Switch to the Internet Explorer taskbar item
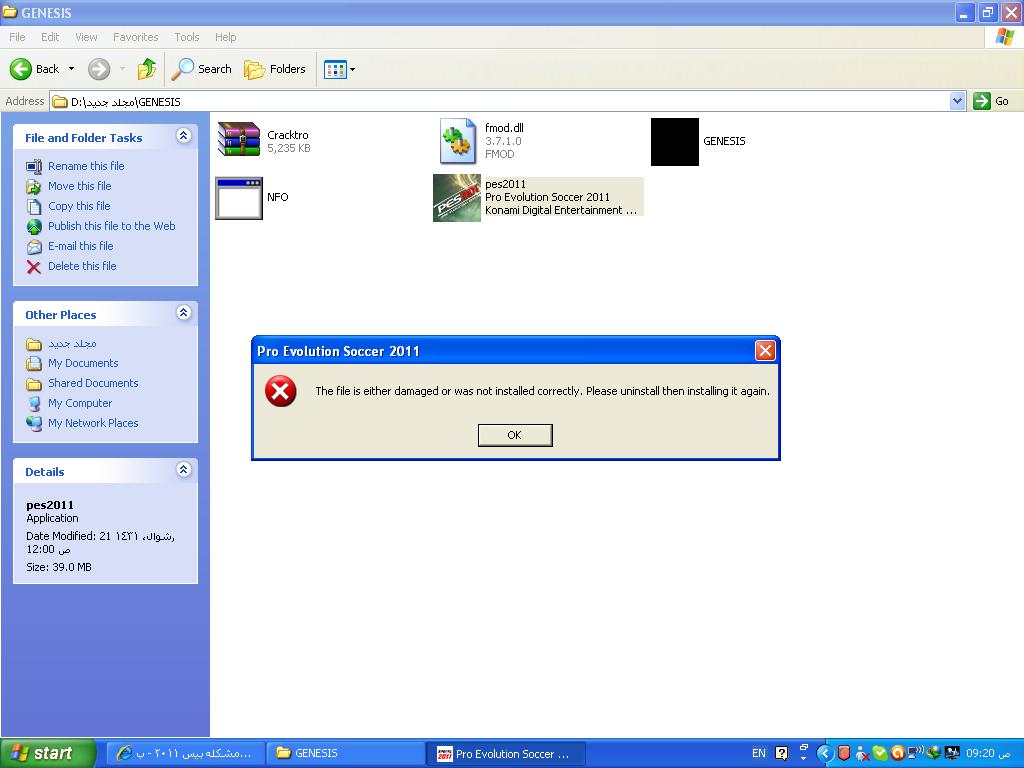 pos(185,753)
